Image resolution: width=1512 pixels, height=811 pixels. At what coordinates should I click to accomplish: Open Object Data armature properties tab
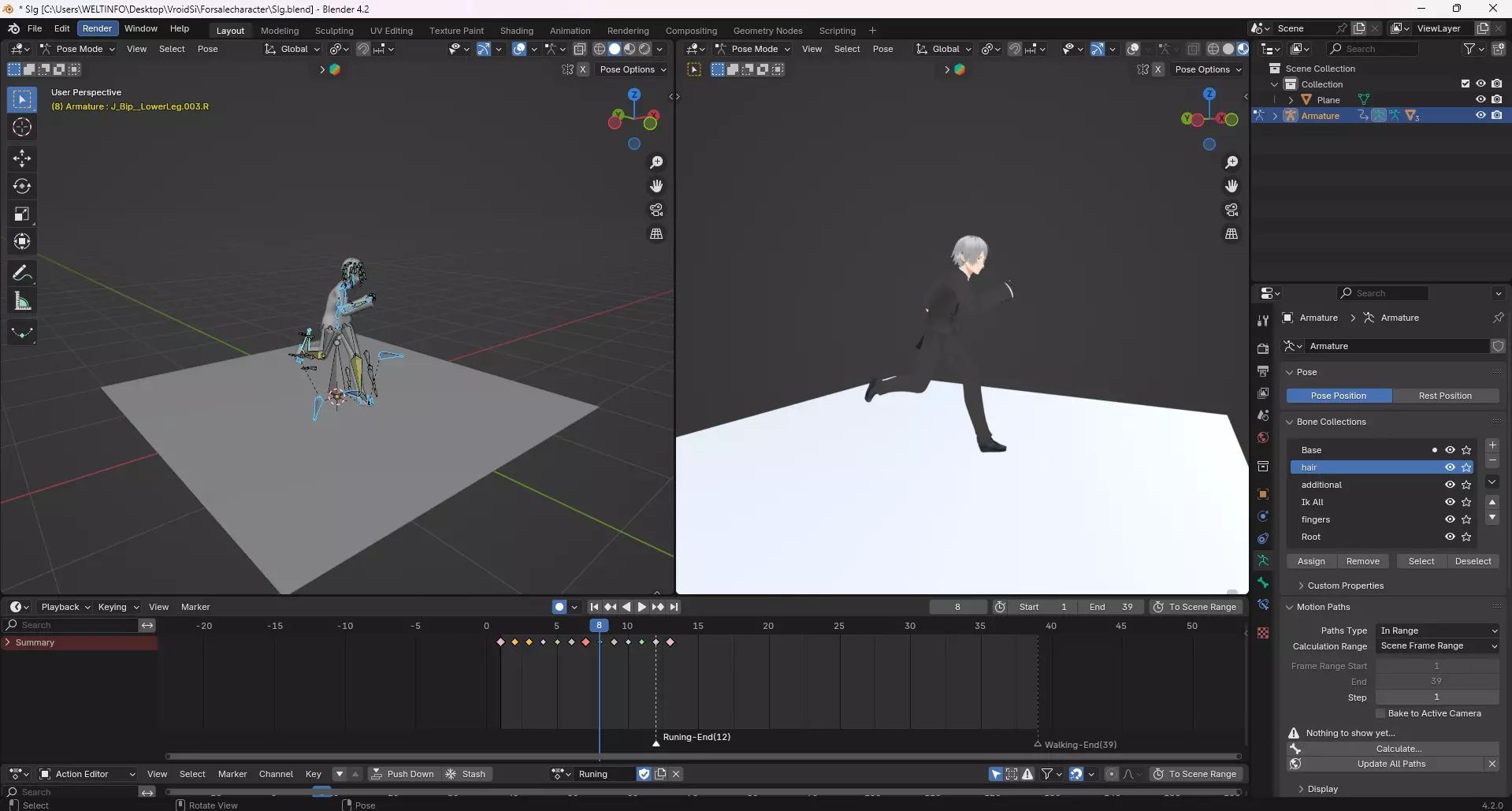(1263, 560)
